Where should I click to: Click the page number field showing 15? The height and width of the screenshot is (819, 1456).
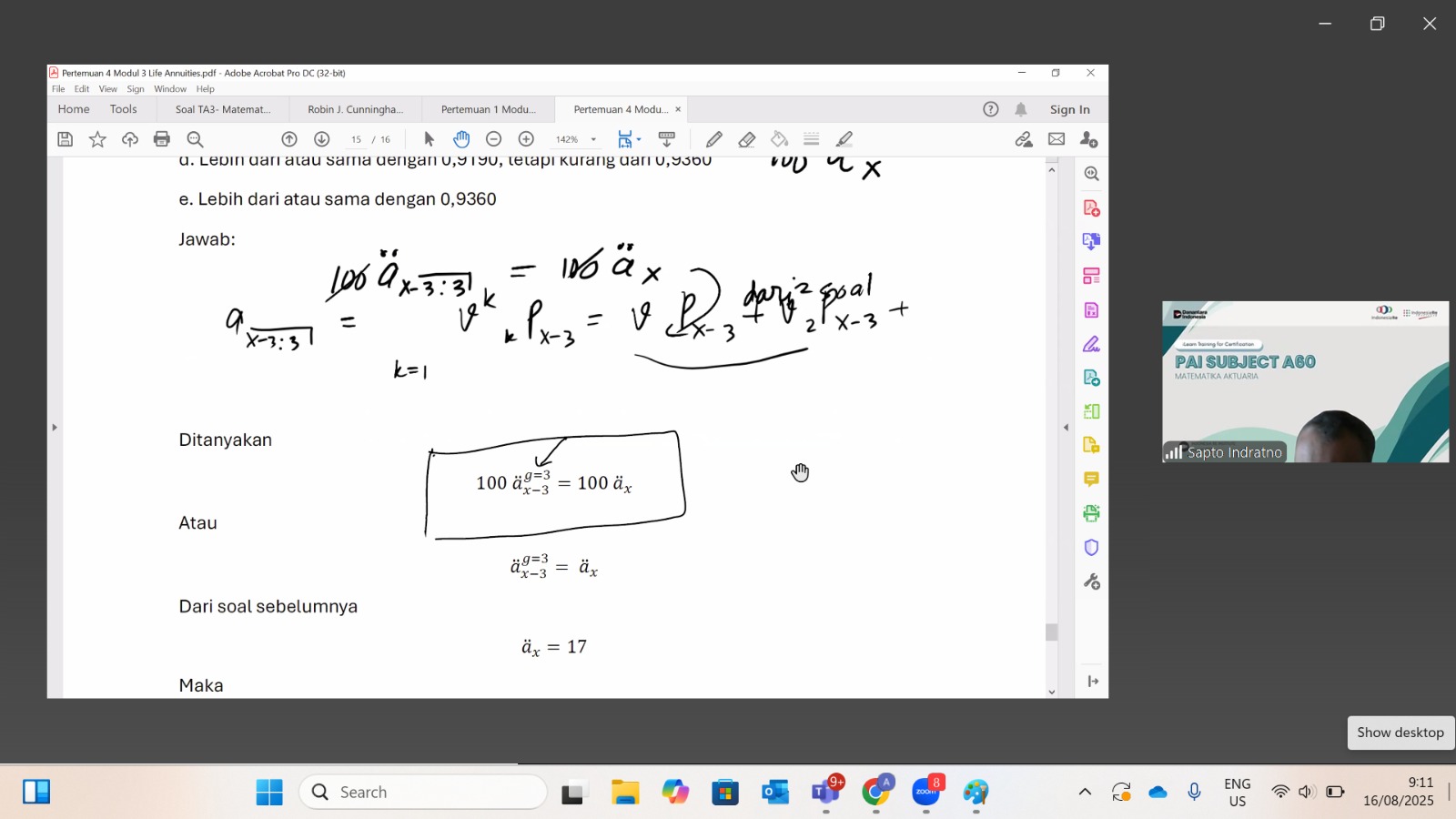tap(356, 140)
